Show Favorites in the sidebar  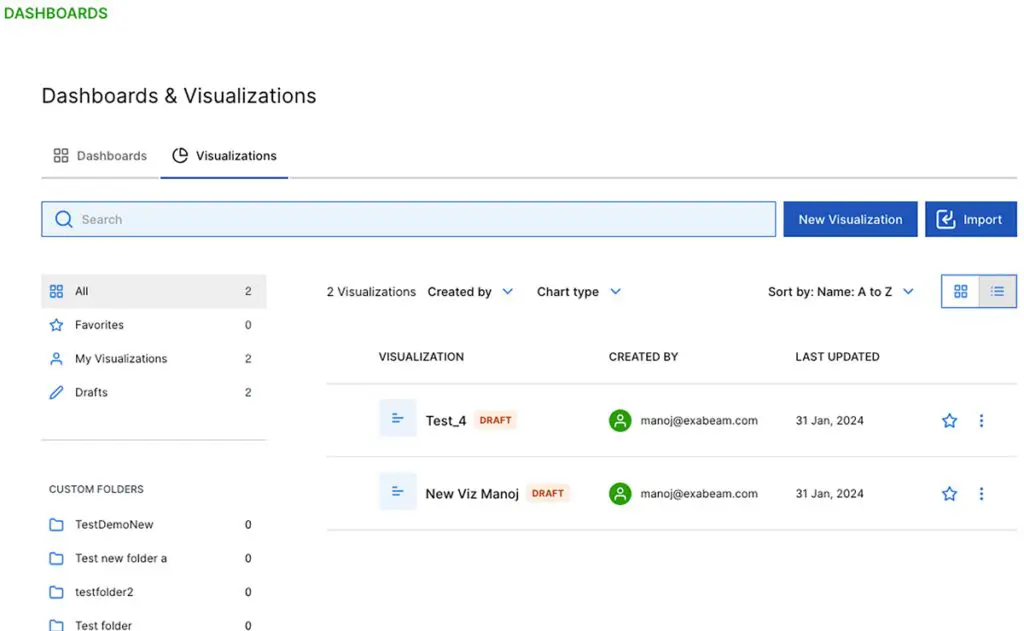click(x=99, y=325)
